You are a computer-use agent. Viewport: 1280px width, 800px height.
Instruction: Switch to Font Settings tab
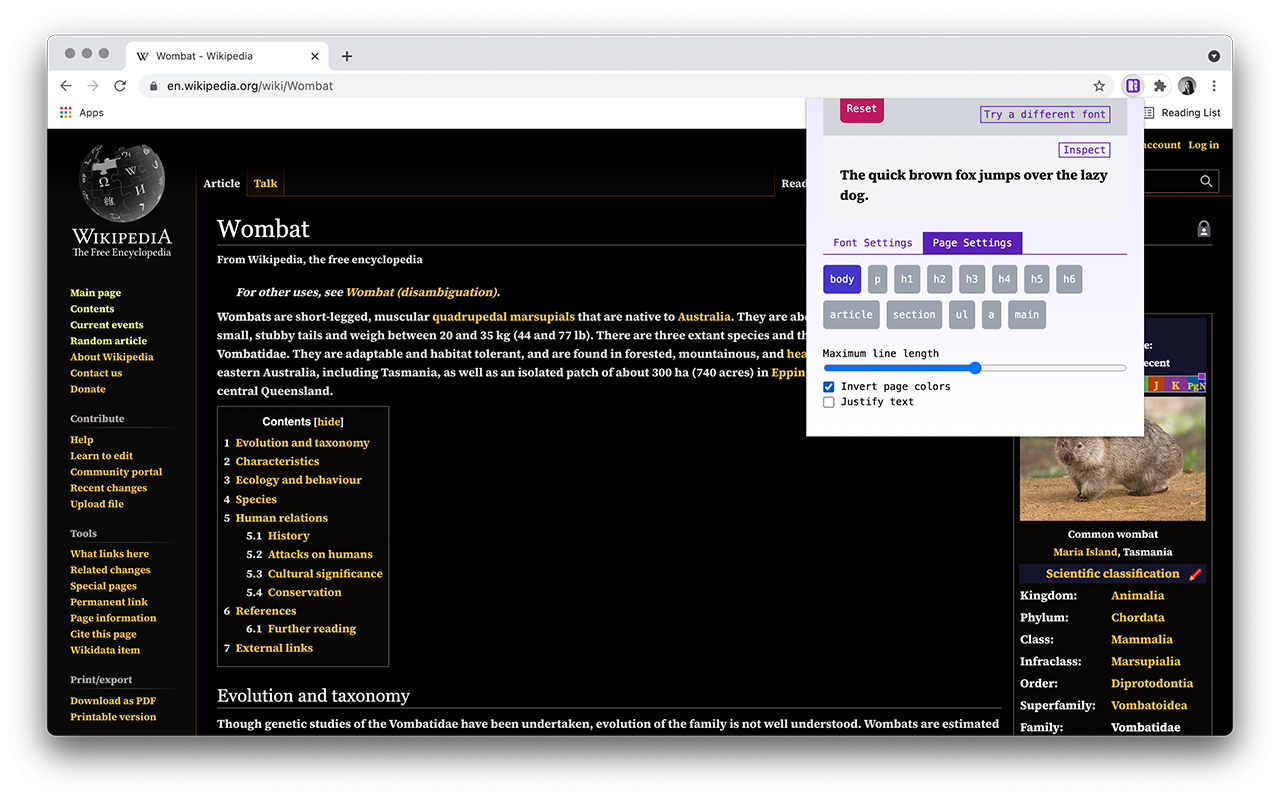point(872,243)
